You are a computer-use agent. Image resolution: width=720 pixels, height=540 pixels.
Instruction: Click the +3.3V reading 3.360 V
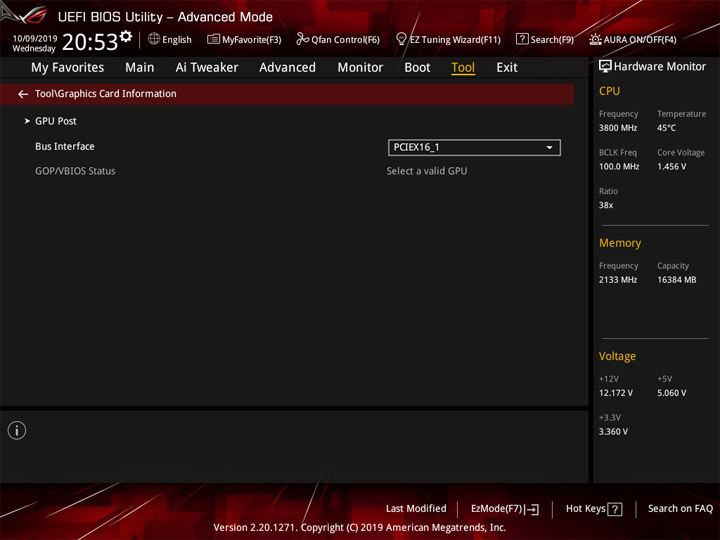tap(613, 432)
